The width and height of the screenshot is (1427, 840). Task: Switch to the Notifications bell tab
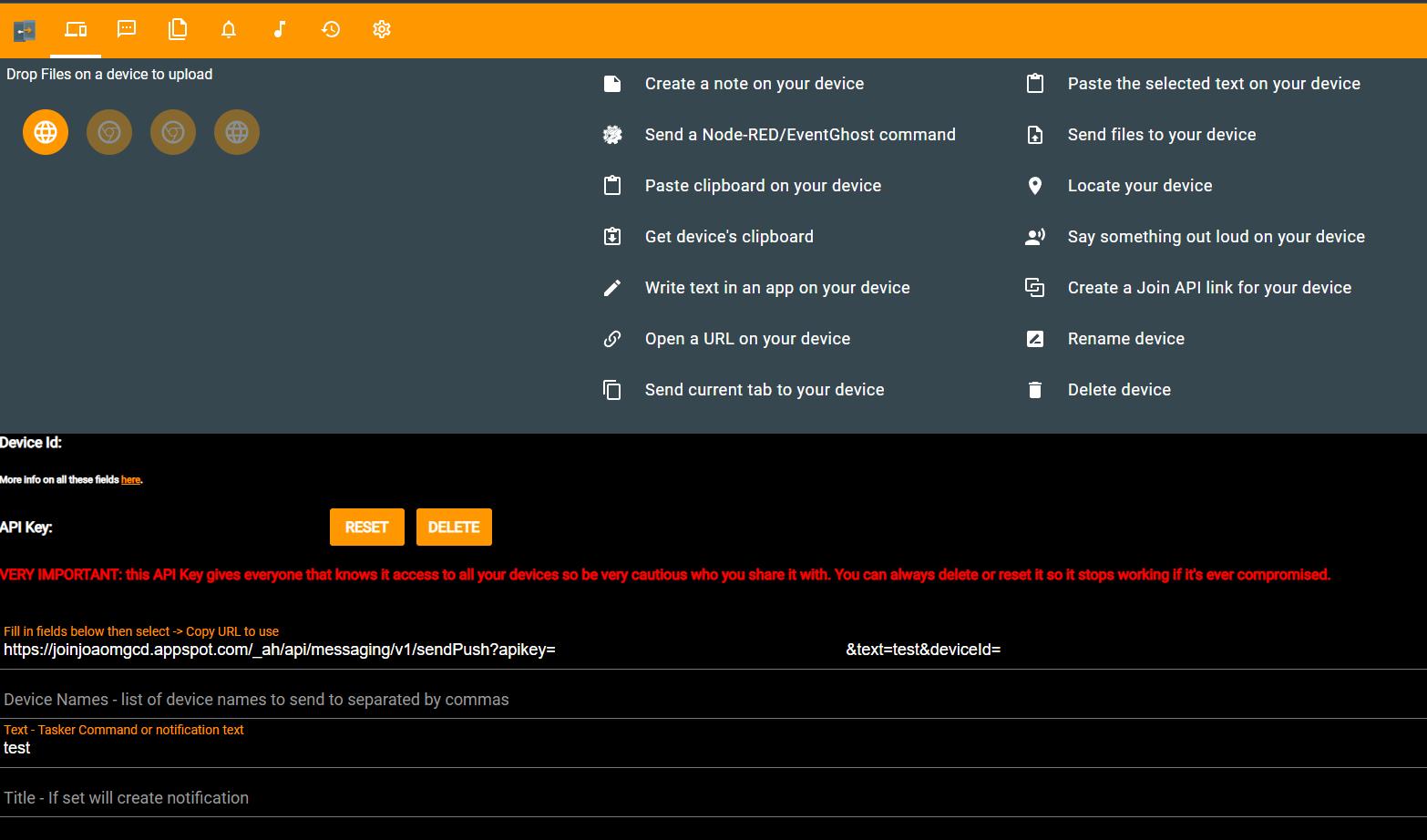coord(229,29)
